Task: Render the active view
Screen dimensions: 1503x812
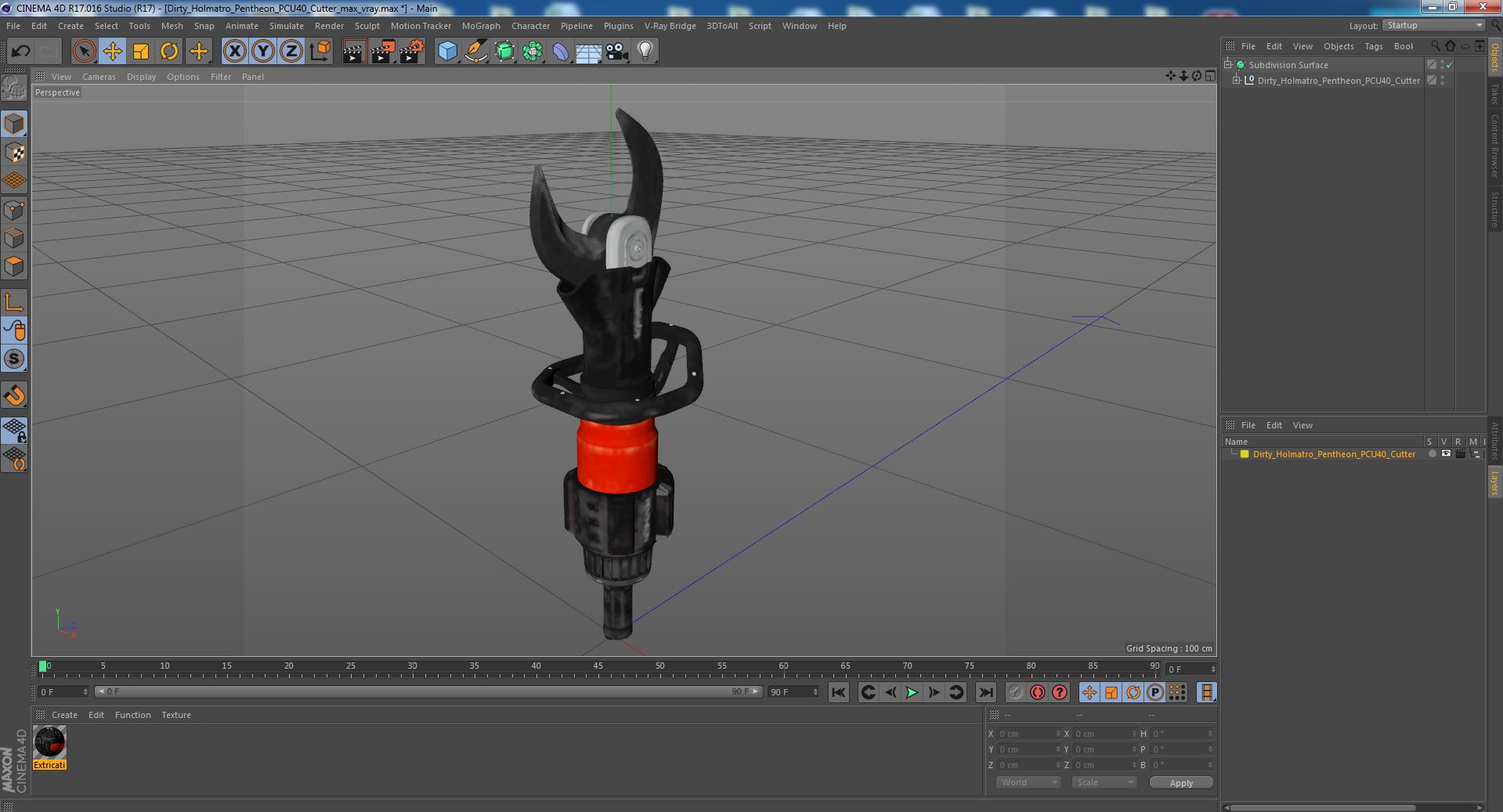Action: click(x=354, y=52)
